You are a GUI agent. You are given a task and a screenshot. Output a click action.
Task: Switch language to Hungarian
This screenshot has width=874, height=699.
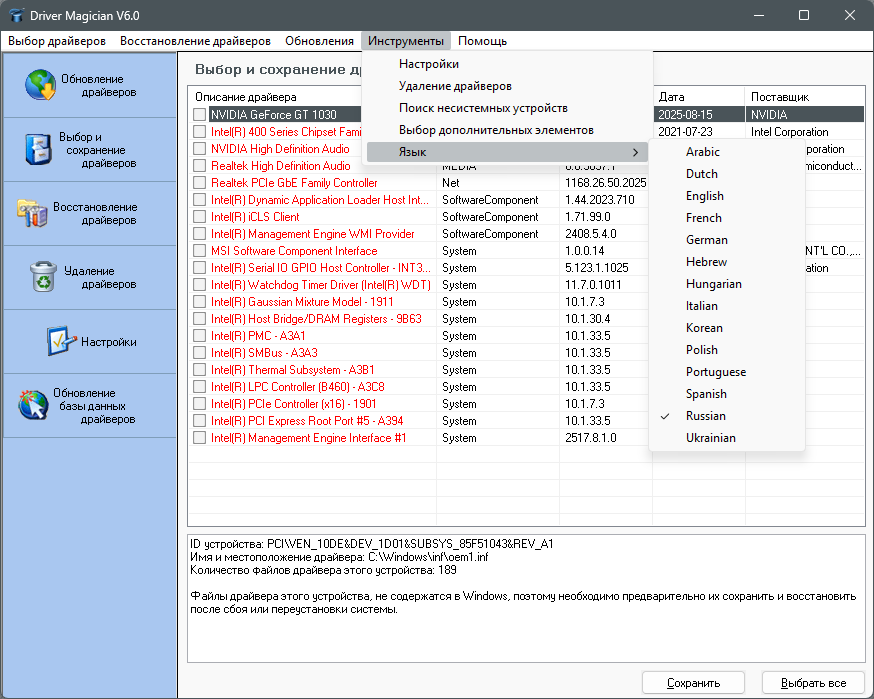727,284
